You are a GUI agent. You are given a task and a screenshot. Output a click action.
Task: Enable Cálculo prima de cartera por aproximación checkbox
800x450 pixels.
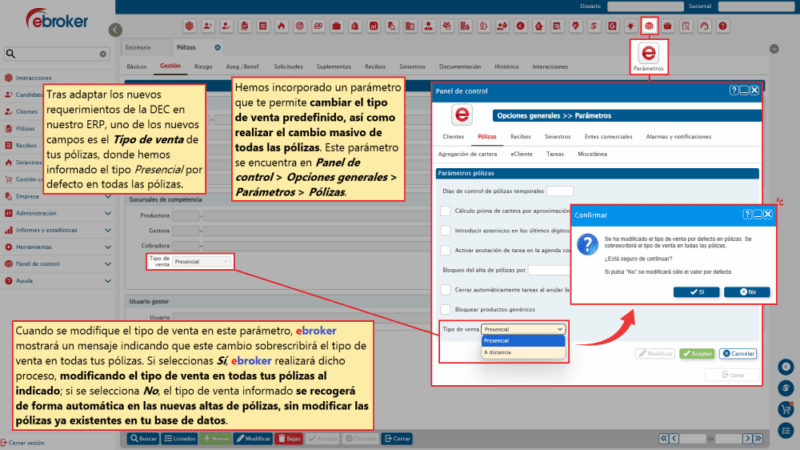tap(445, 211)
